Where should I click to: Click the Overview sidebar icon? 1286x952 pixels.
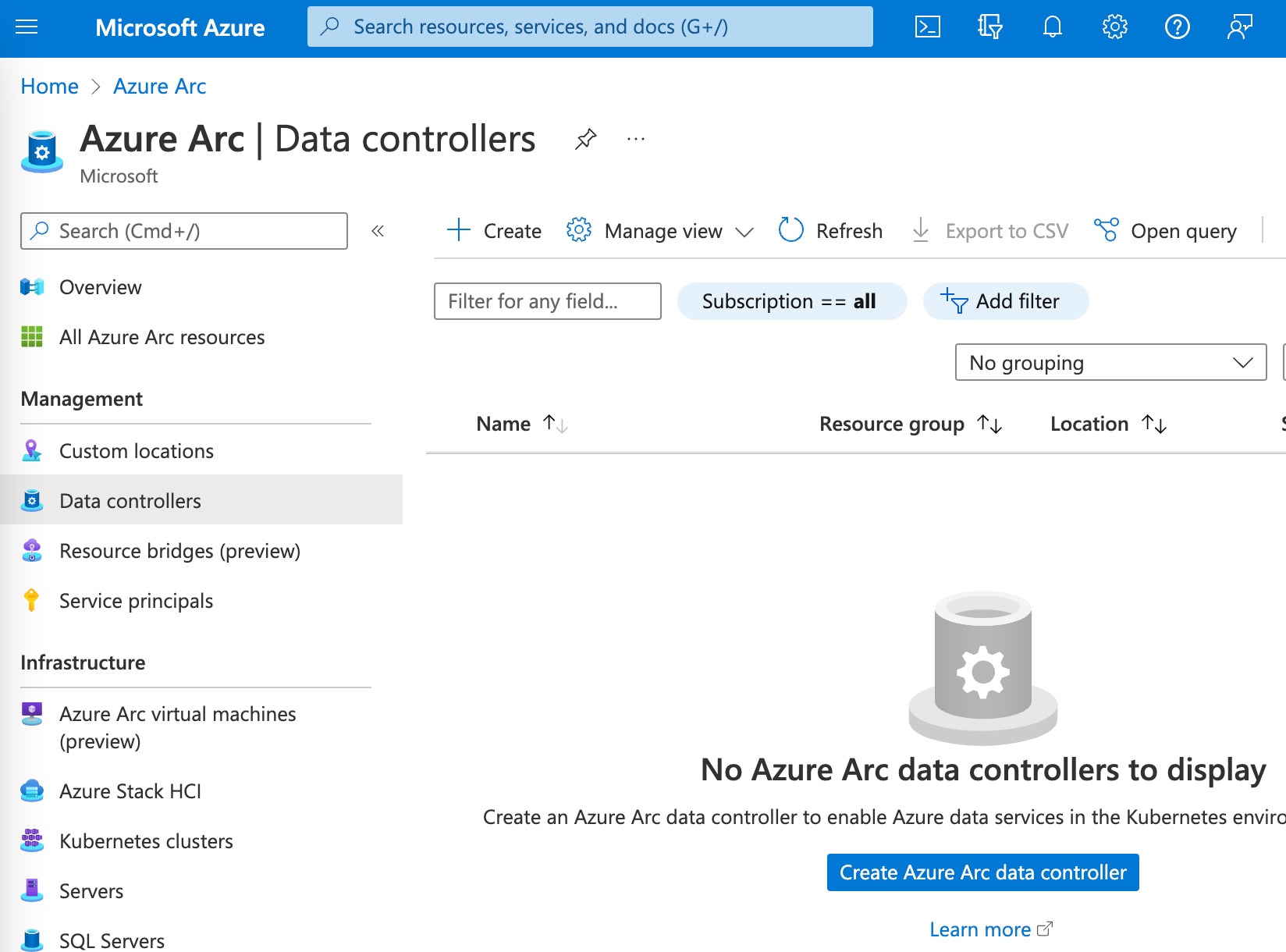(32, 287)
